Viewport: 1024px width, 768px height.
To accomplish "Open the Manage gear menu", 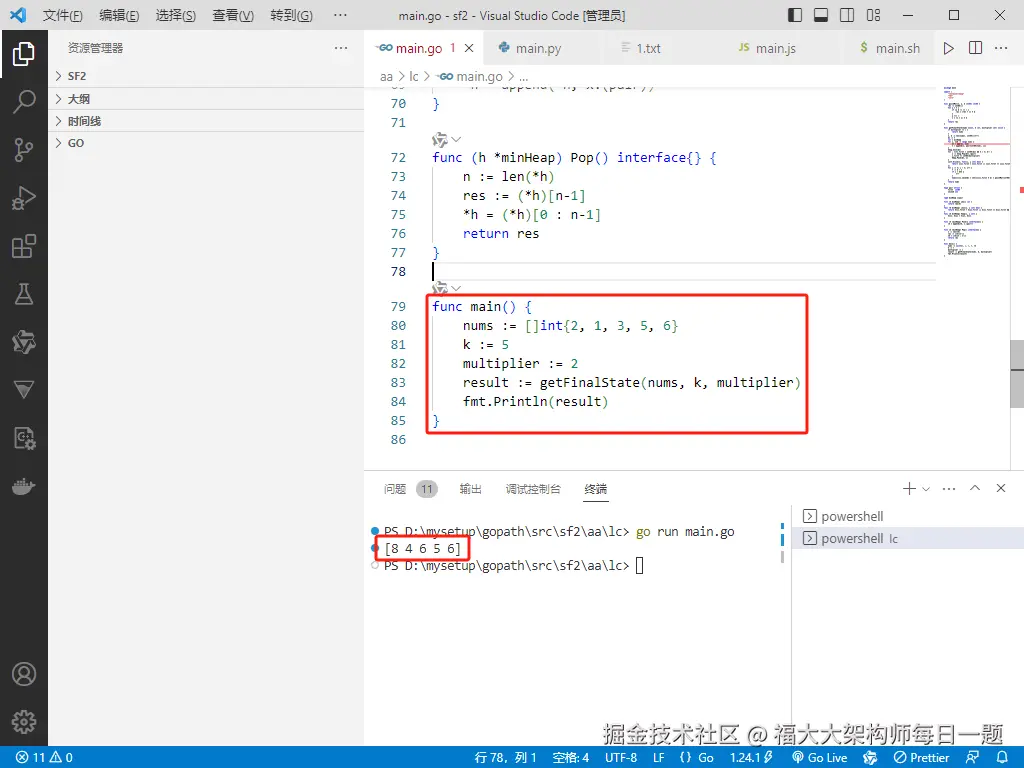I will click(x=24, y=722).
